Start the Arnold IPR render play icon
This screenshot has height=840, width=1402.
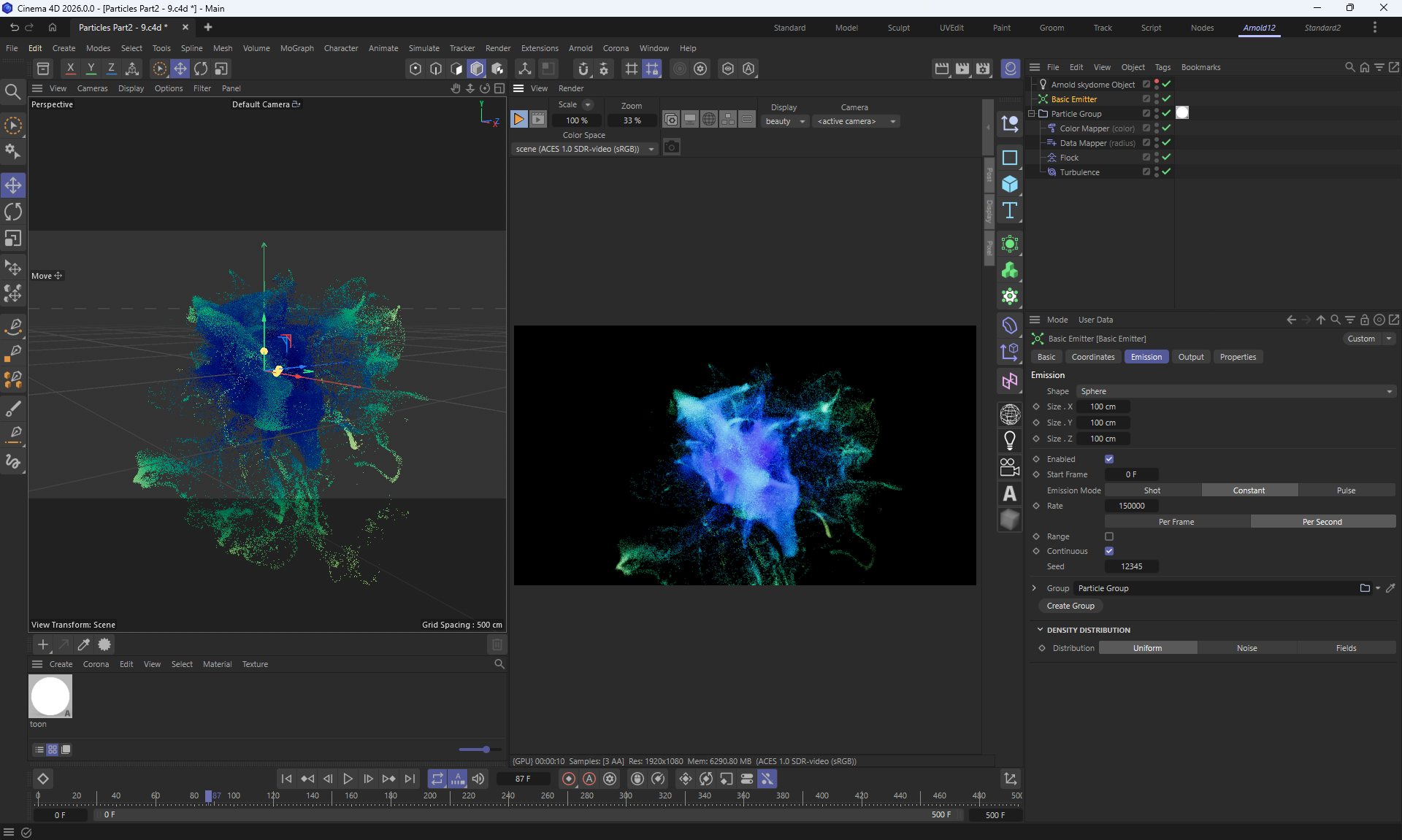518,119
